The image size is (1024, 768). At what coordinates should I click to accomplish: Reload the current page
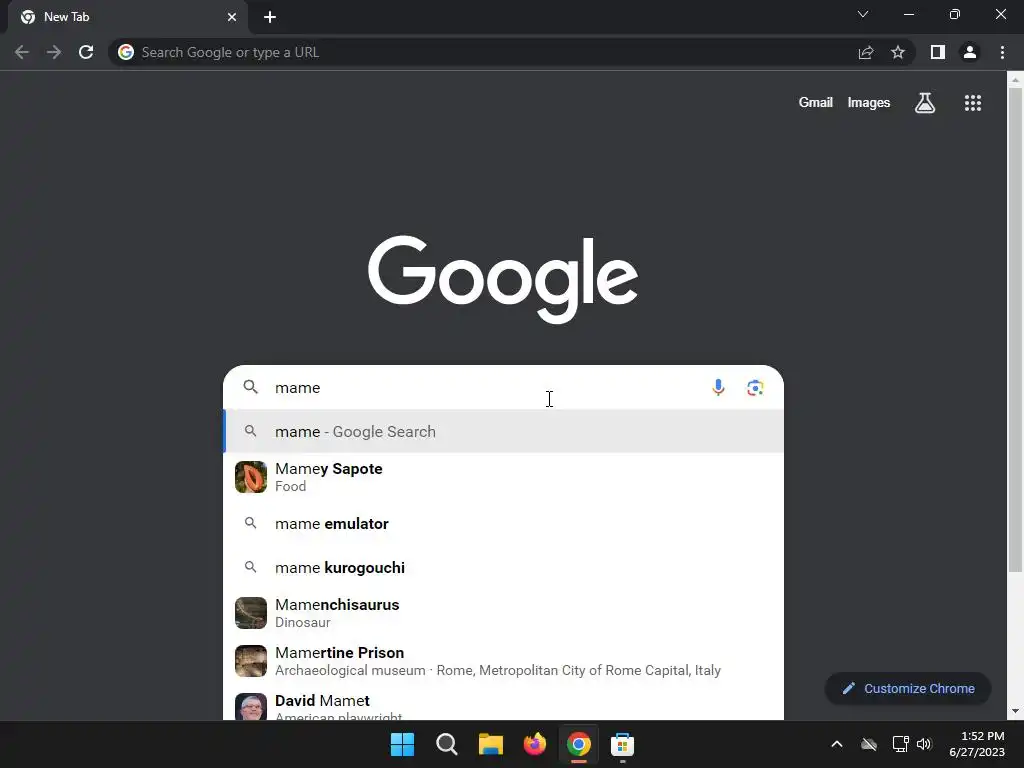click(x=86, y=52)
